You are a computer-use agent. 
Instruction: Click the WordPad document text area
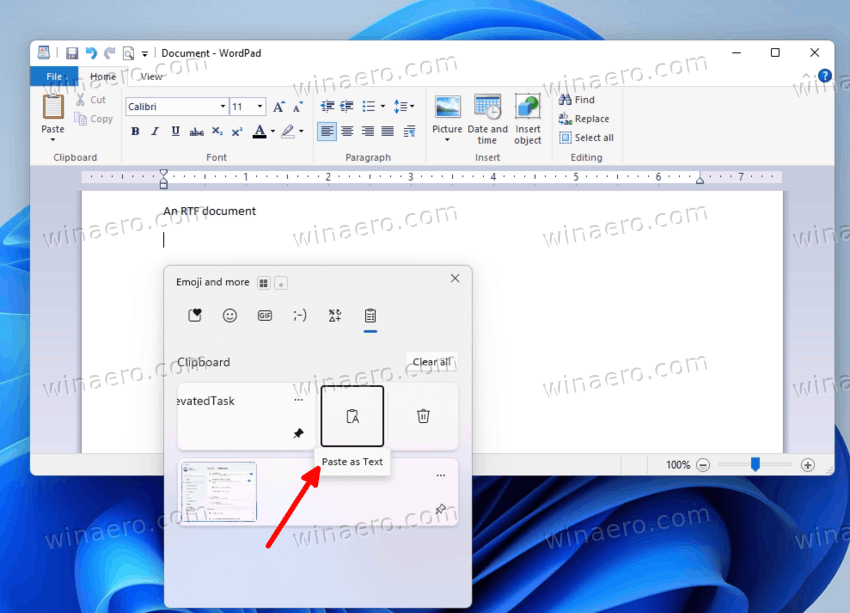click(432, 321)
